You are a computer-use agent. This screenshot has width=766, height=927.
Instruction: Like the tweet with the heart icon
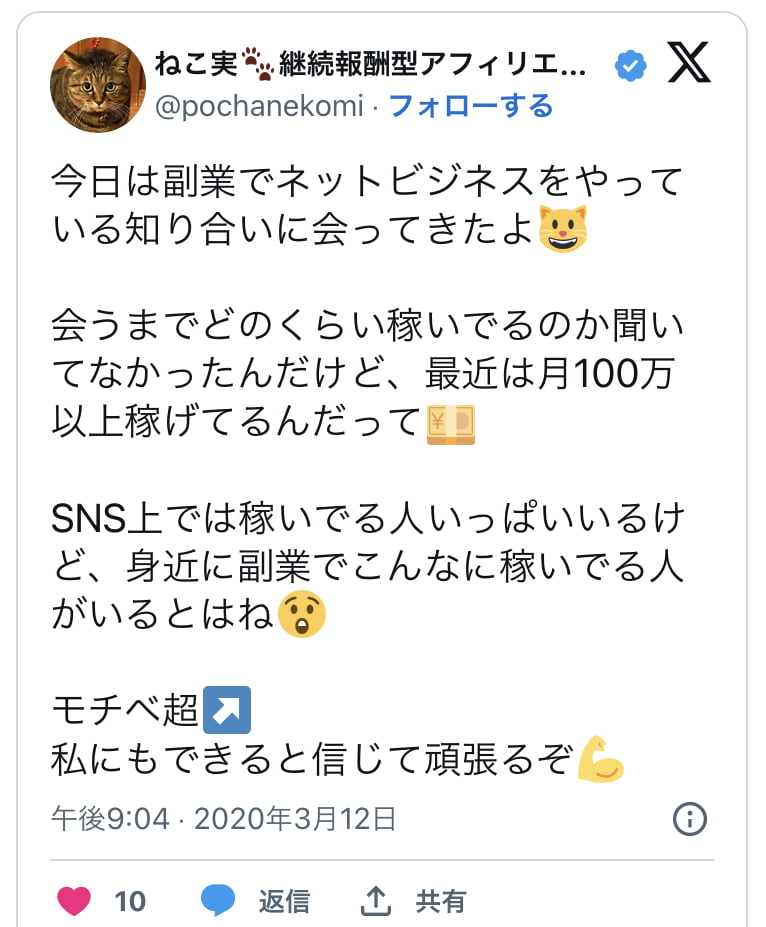coord(74,901)
